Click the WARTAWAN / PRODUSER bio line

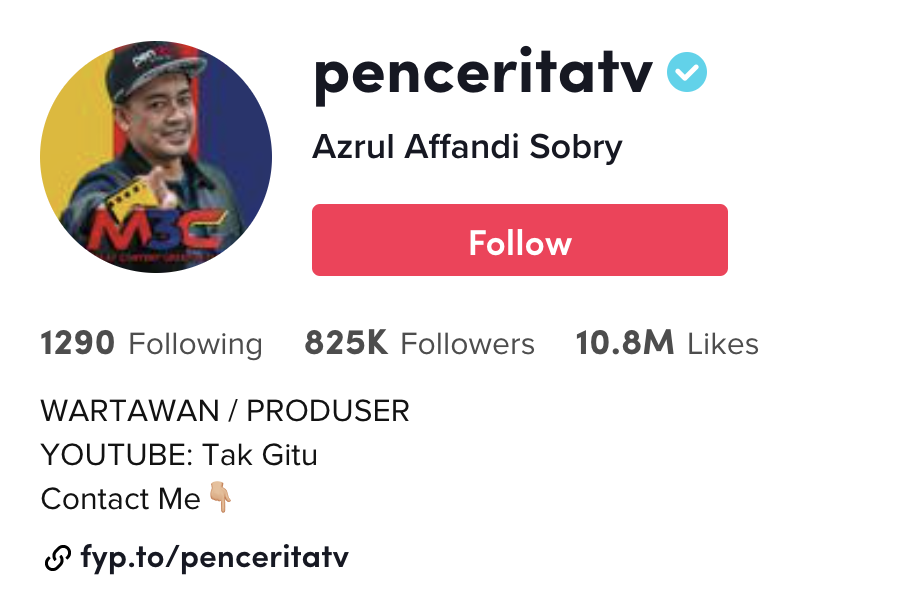click(x=225, y=411)
